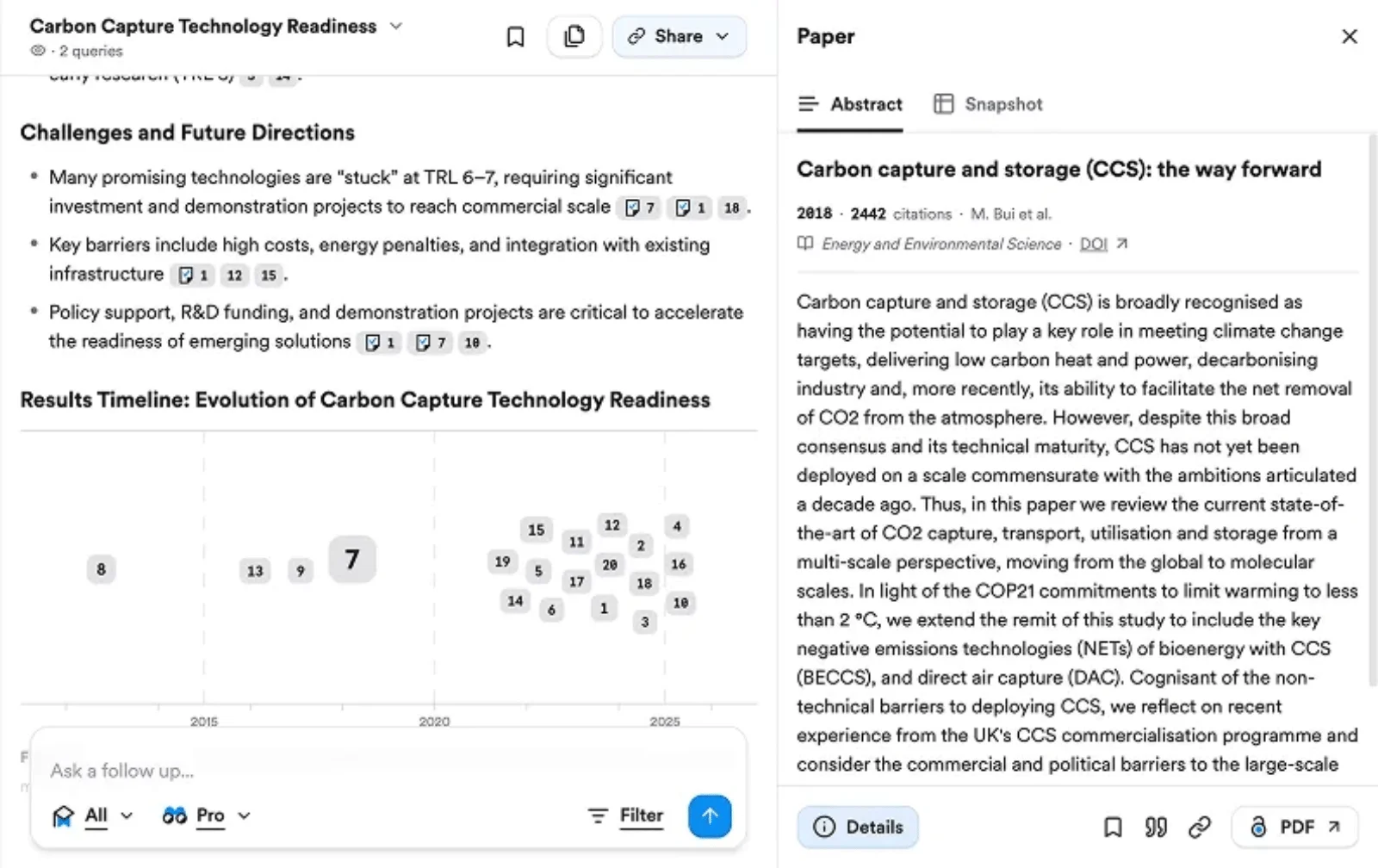Open the DOI link

coord(1094,245)
